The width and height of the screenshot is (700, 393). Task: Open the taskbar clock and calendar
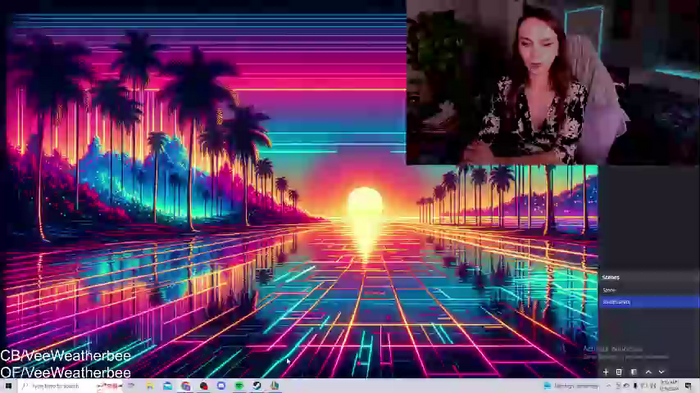click(669, 386)
